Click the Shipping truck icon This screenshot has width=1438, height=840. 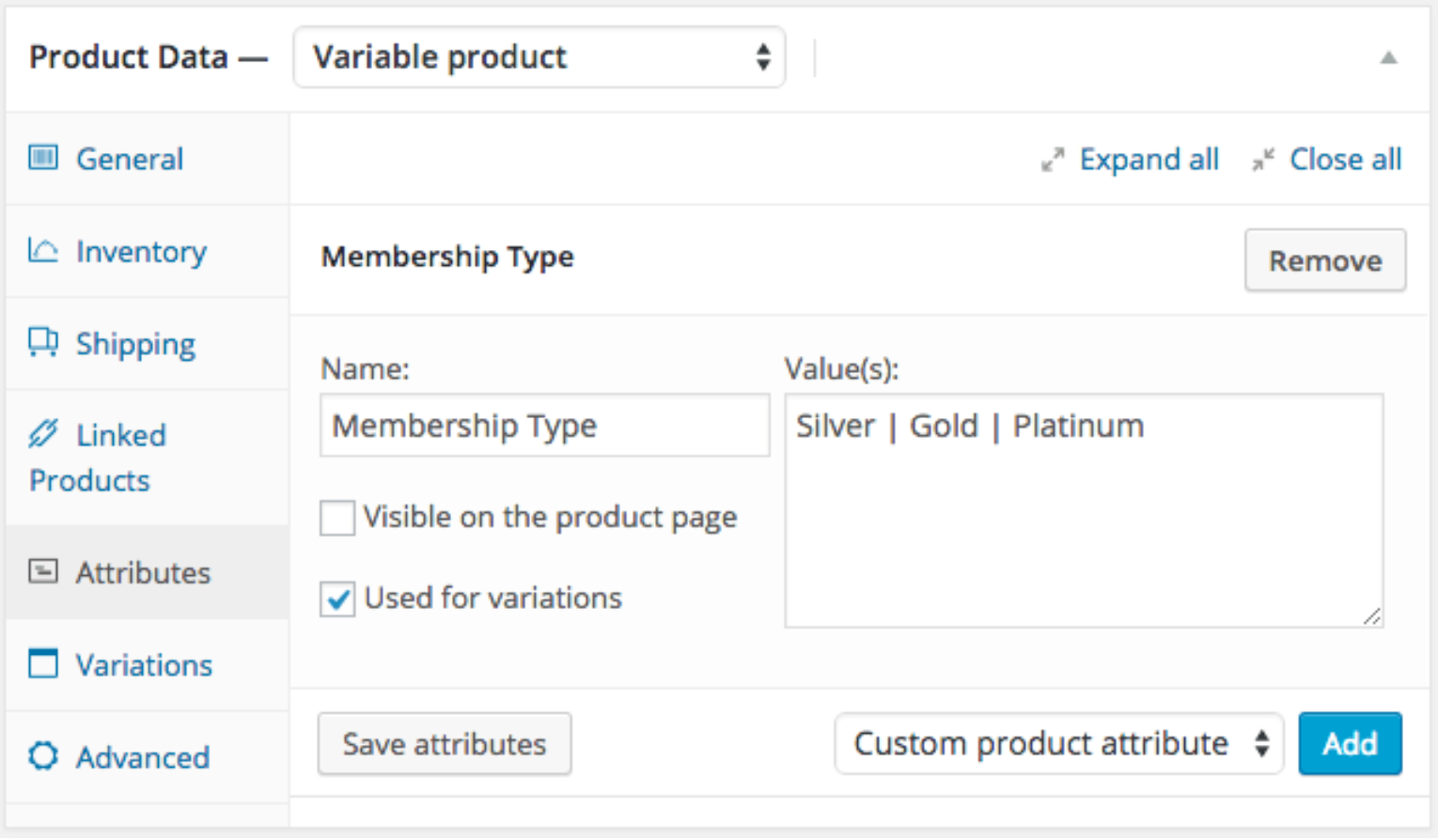[x=43, y=342]
